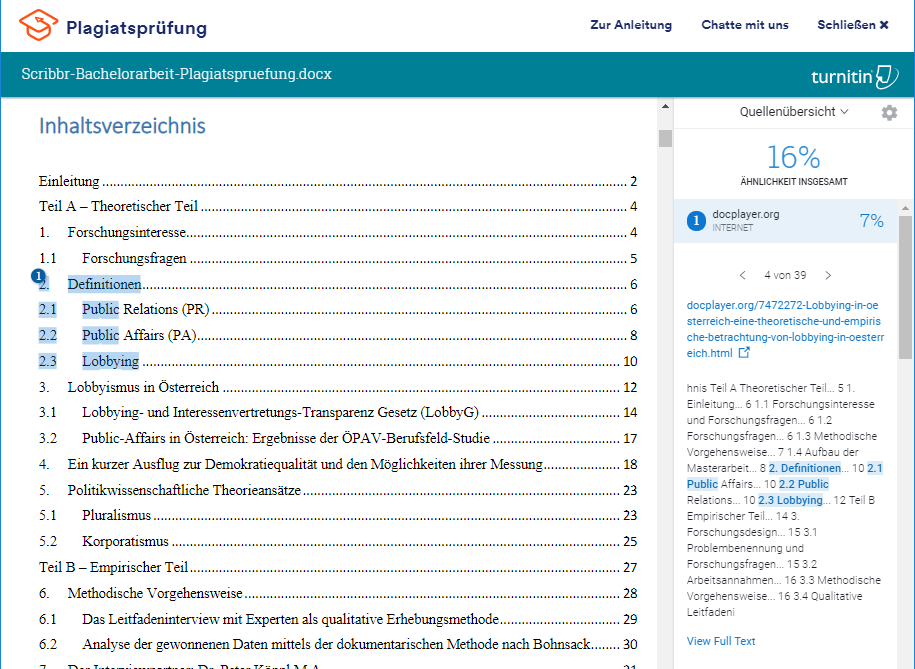Open Chatte mit uns chat link

pyautogui.click(x=745, y=25)
